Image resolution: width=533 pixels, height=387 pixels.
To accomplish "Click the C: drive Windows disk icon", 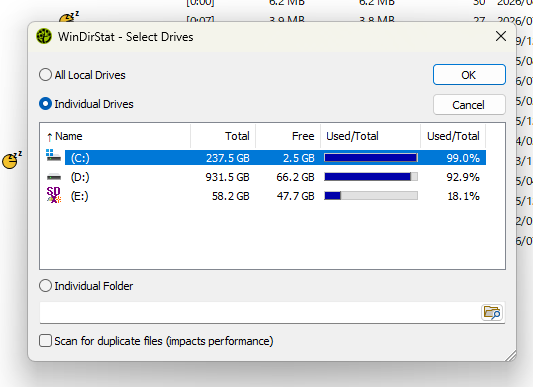I will click(x=53, y=155).
